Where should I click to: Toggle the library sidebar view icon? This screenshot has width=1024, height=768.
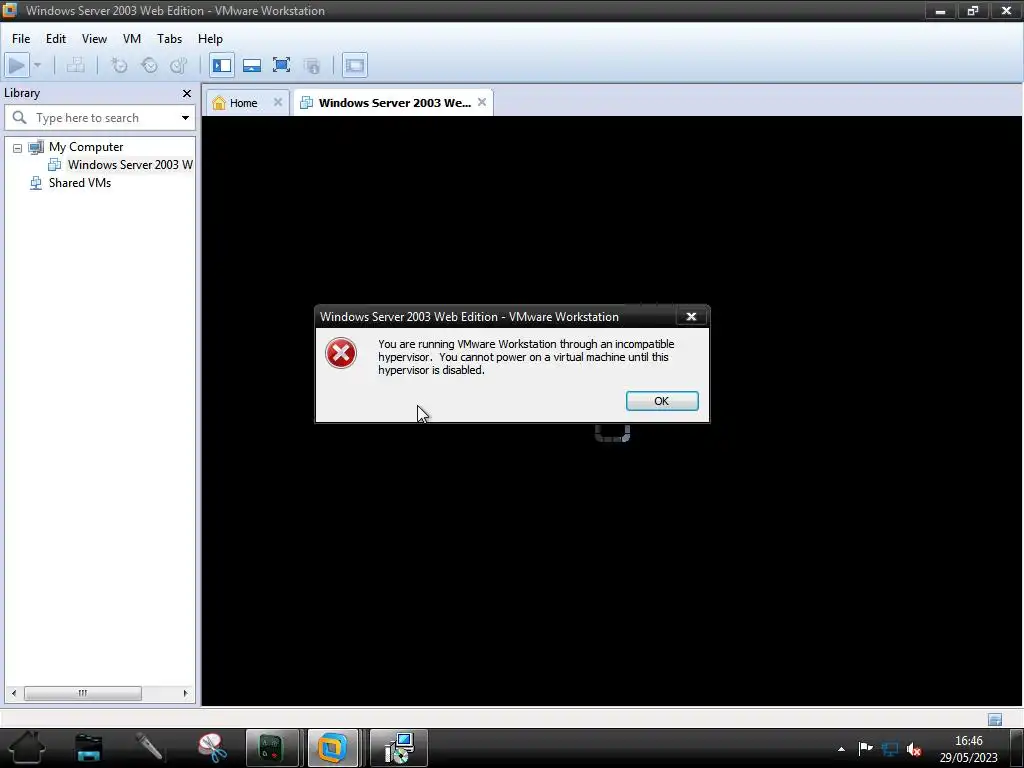coord(222,65)
